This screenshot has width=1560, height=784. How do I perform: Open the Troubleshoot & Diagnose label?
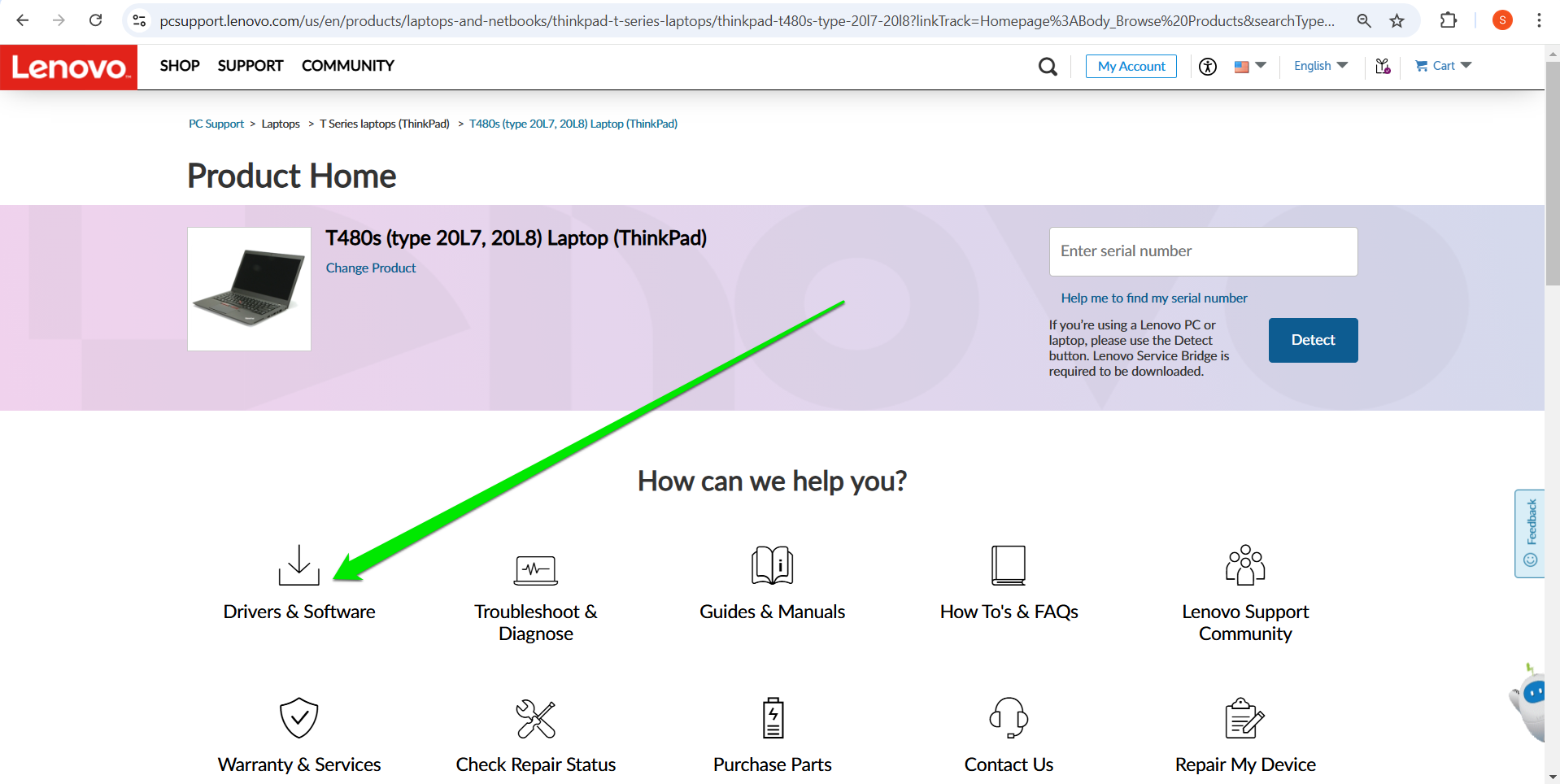coord(536,622)
